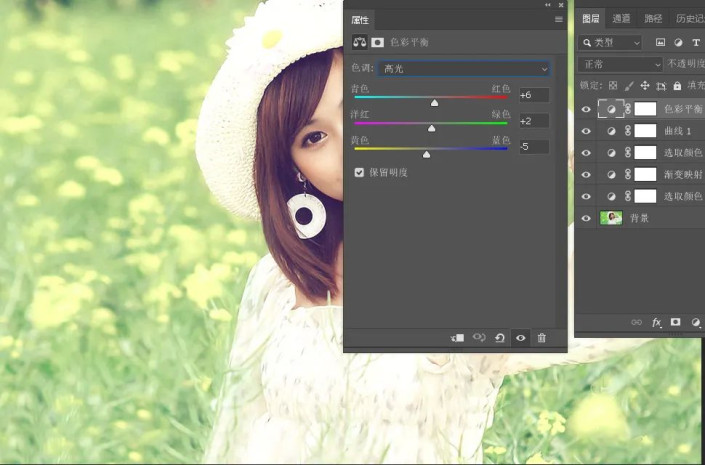705x465 pixels.
Task: Click the lock position move icon
Action: tap(644, 86)
